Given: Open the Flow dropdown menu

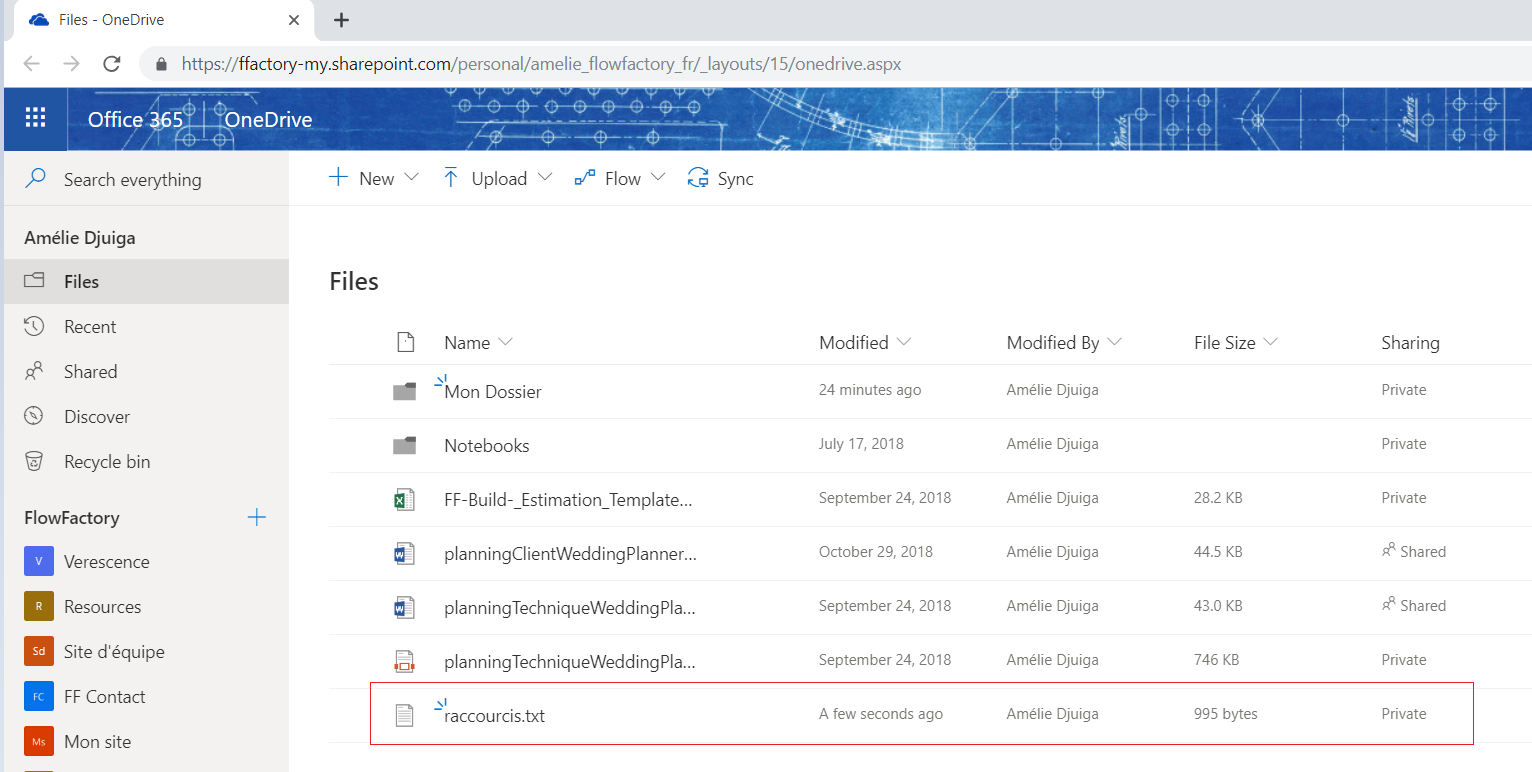Looking at the screenshot, I should pos(620,178).
